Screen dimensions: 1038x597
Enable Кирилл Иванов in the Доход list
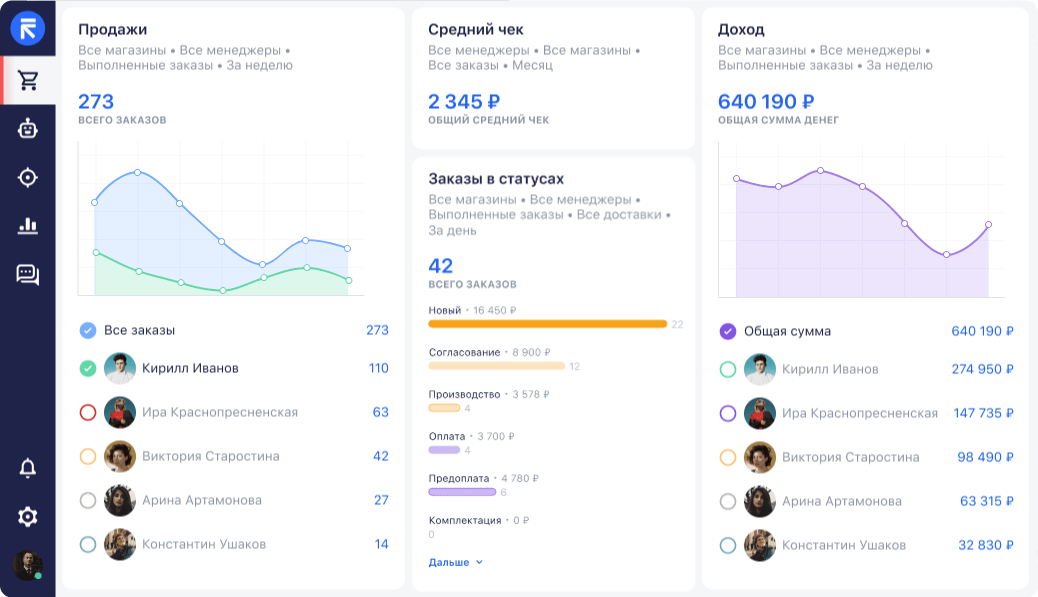[x=728, y=369]
